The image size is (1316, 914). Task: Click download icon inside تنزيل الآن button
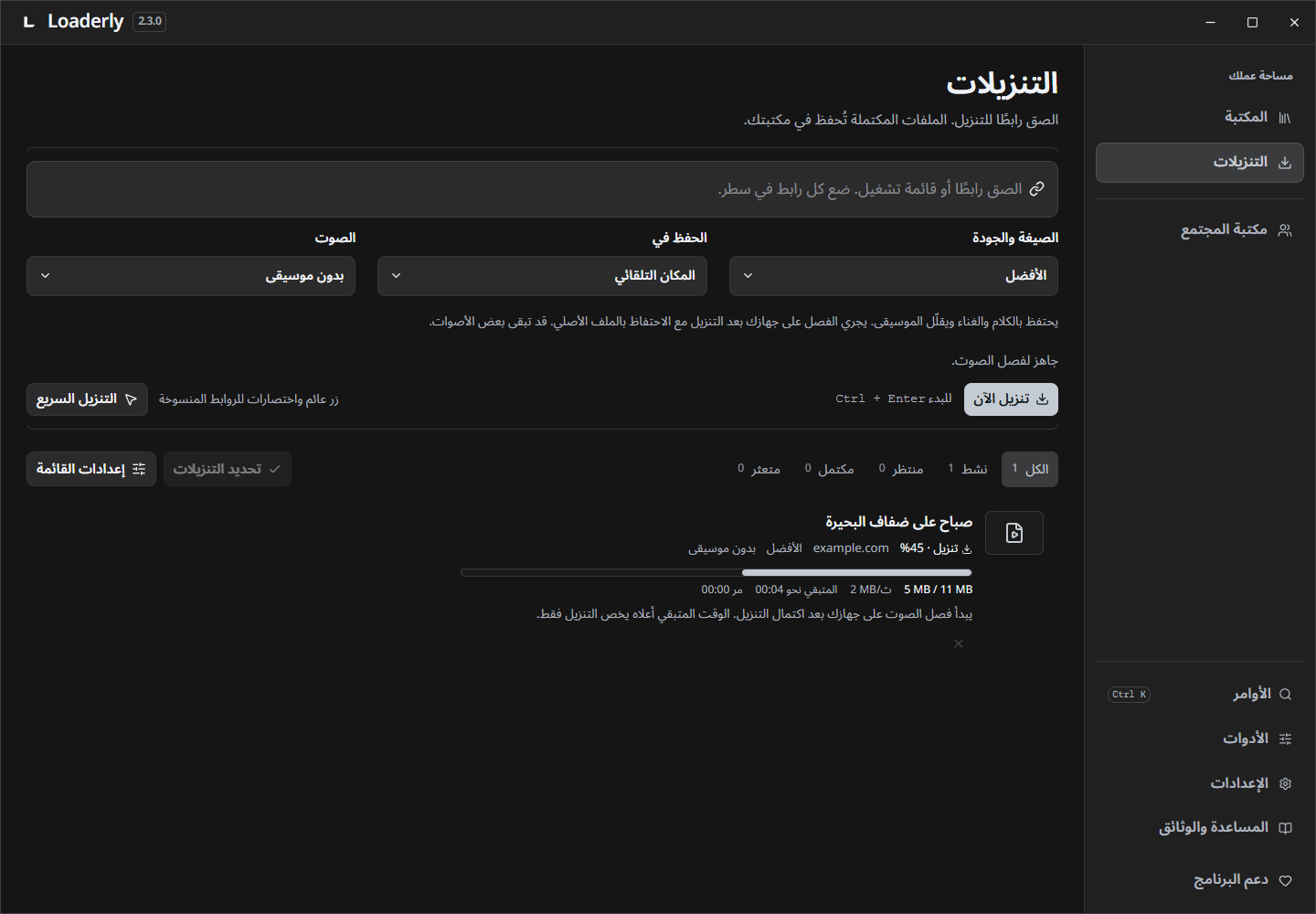(x=1042, y=399)
